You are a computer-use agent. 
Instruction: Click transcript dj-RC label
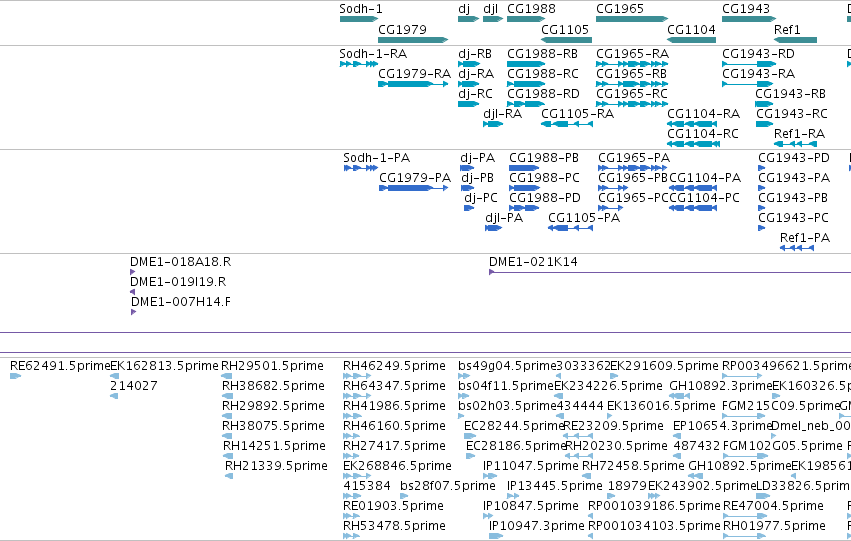click(475, 94)
